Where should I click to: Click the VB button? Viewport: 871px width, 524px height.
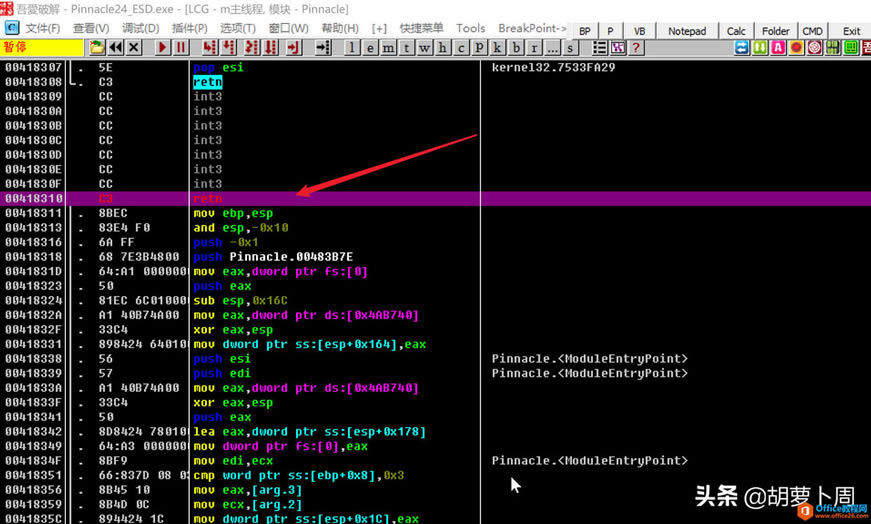pos(639,31)
